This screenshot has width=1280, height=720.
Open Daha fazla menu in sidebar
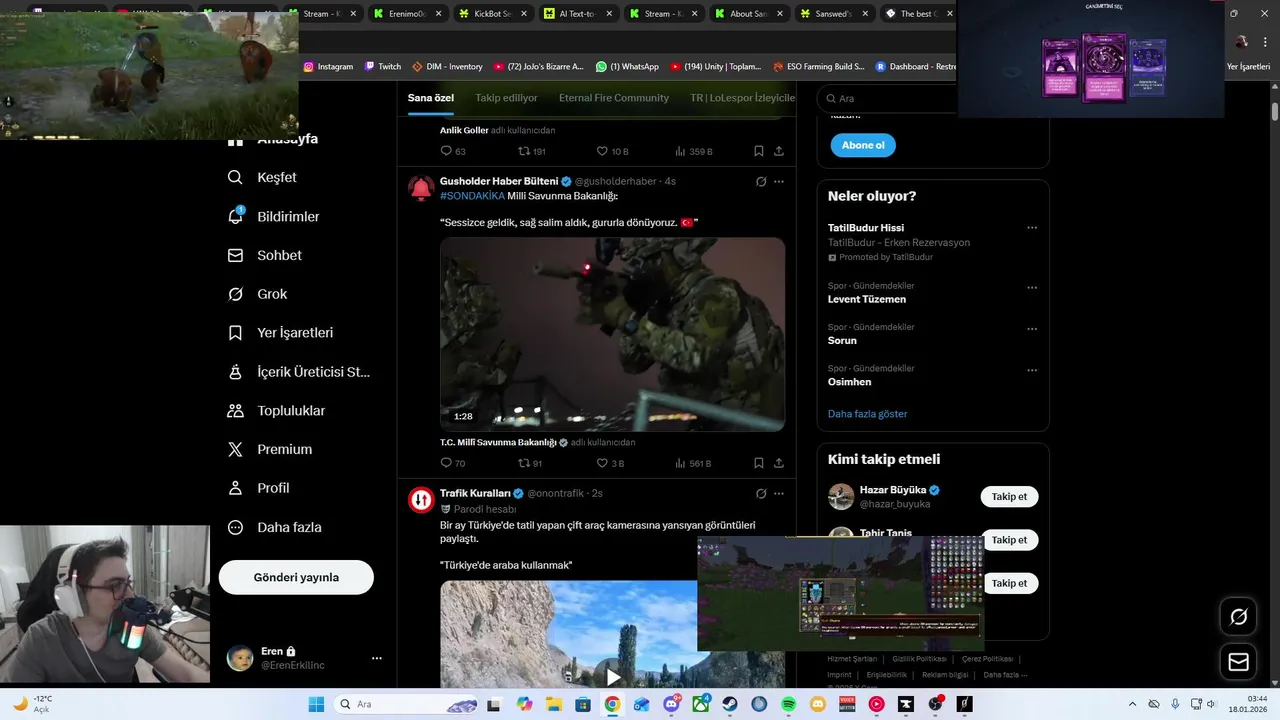tap(274, 527)
